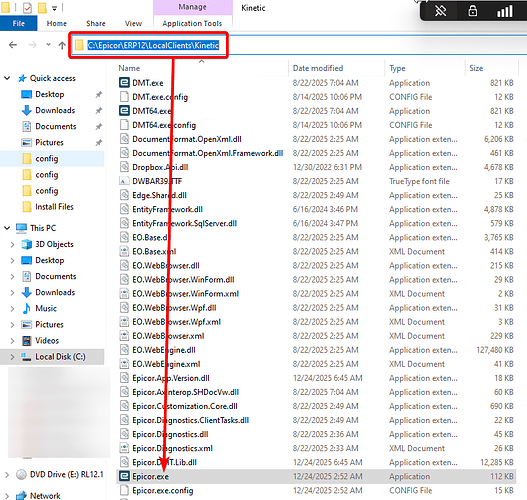Open the File ribbon tab
The height and width of the screenshot is (500, 527).
pos(18,24)
